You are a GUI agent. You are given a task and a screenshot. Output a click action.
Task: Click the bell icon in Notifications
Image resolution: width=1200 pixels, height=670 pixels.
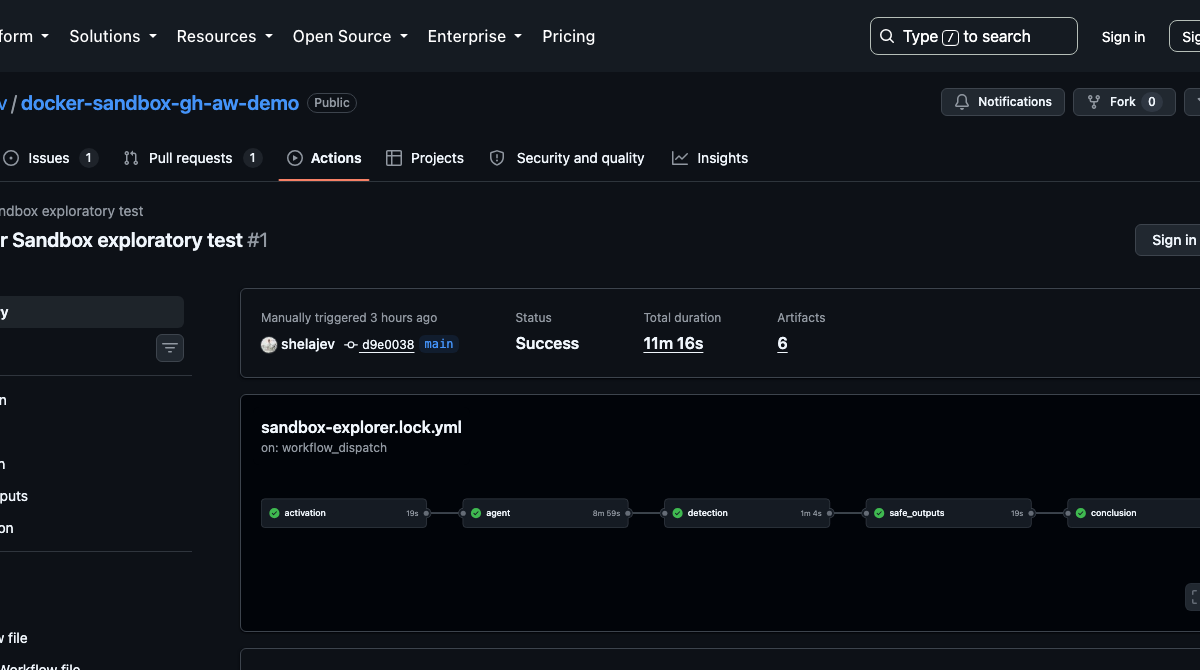962,102
